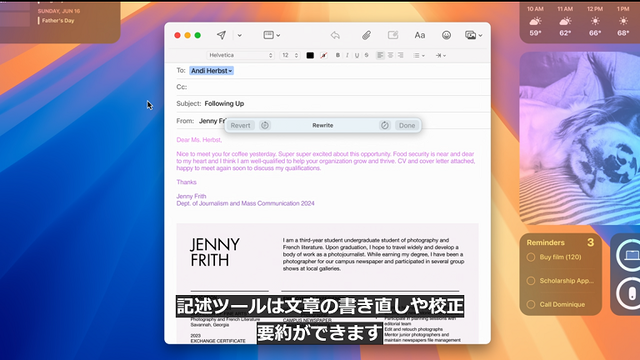Toggle bold text formatting
This screenshot has height=360, width=640.
click(x=338, y=55)
